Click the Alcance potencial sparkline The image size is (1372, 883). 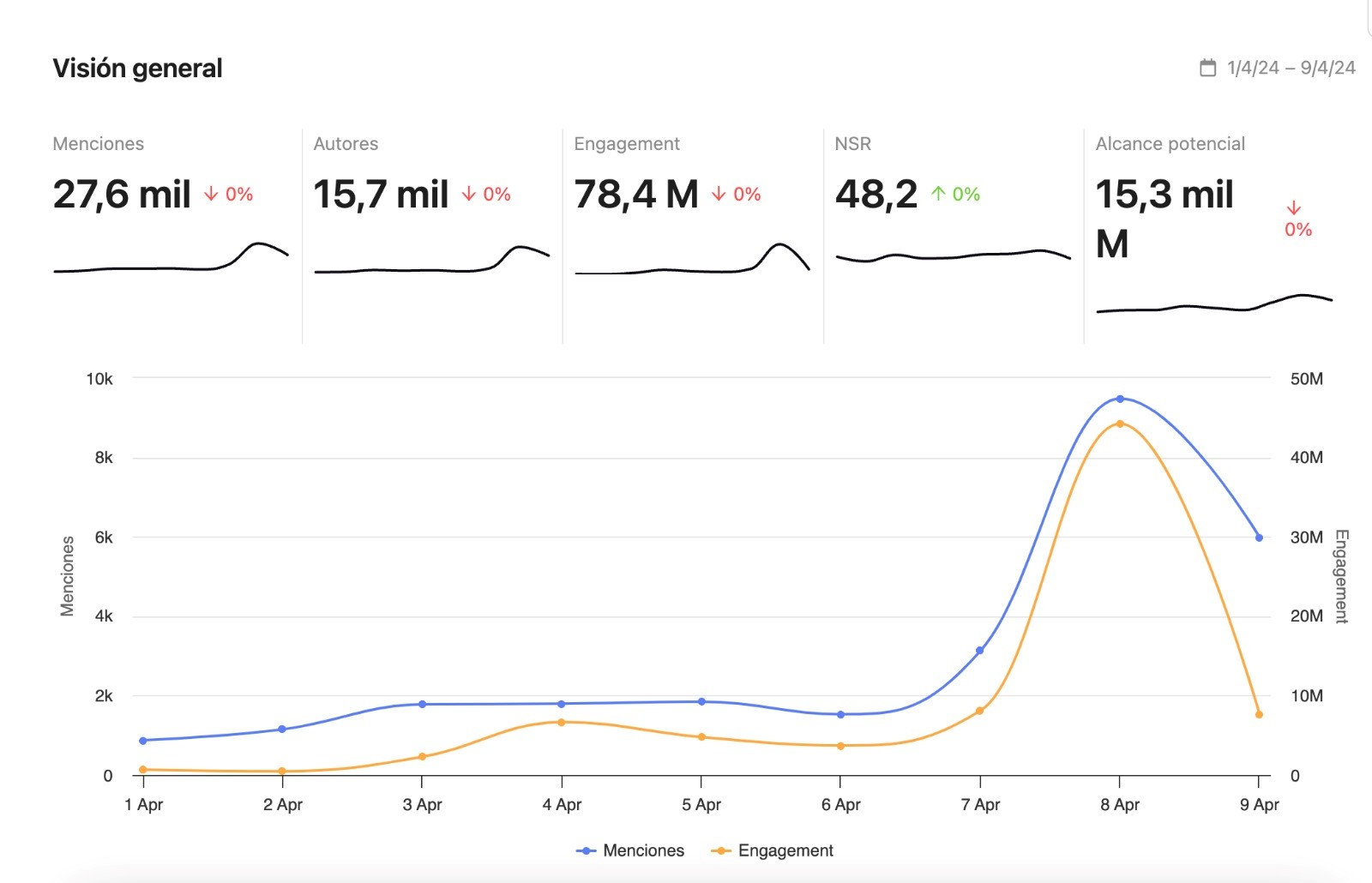tap(1213, 304)
